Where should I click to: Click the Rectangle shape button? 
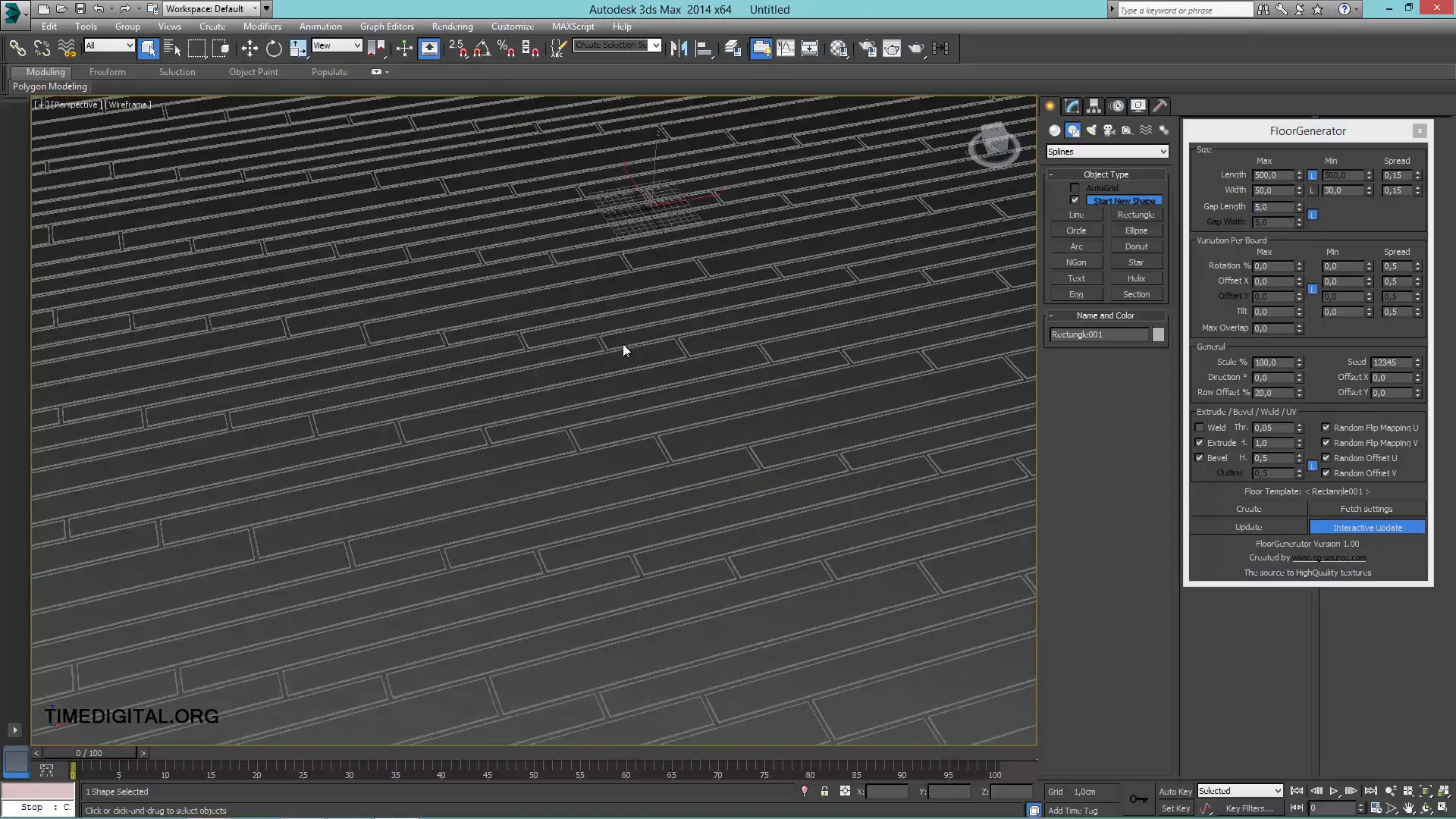(1136, 215)
